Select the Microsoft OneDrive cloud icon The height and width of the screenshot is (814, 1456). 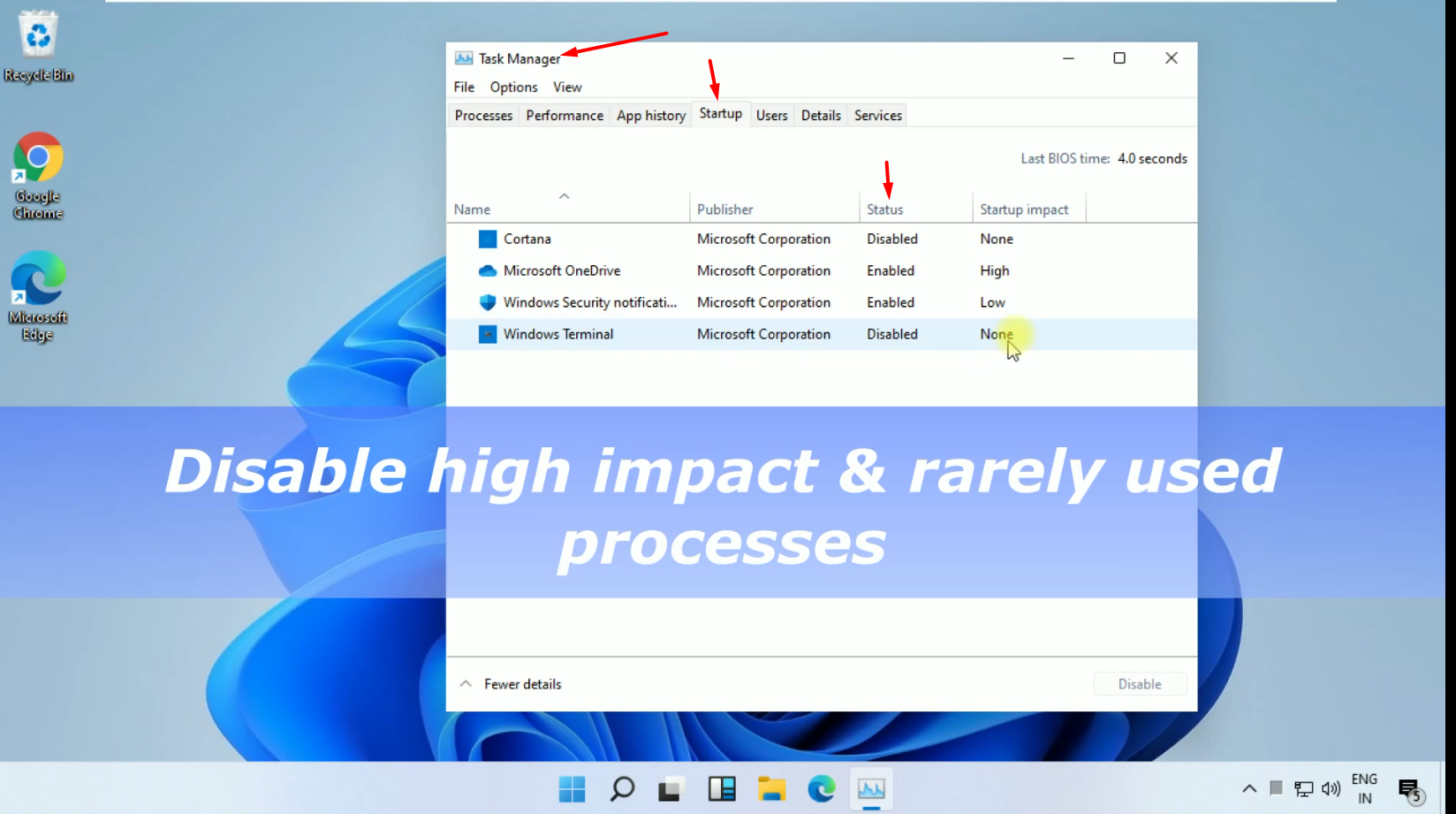point(488,270)
